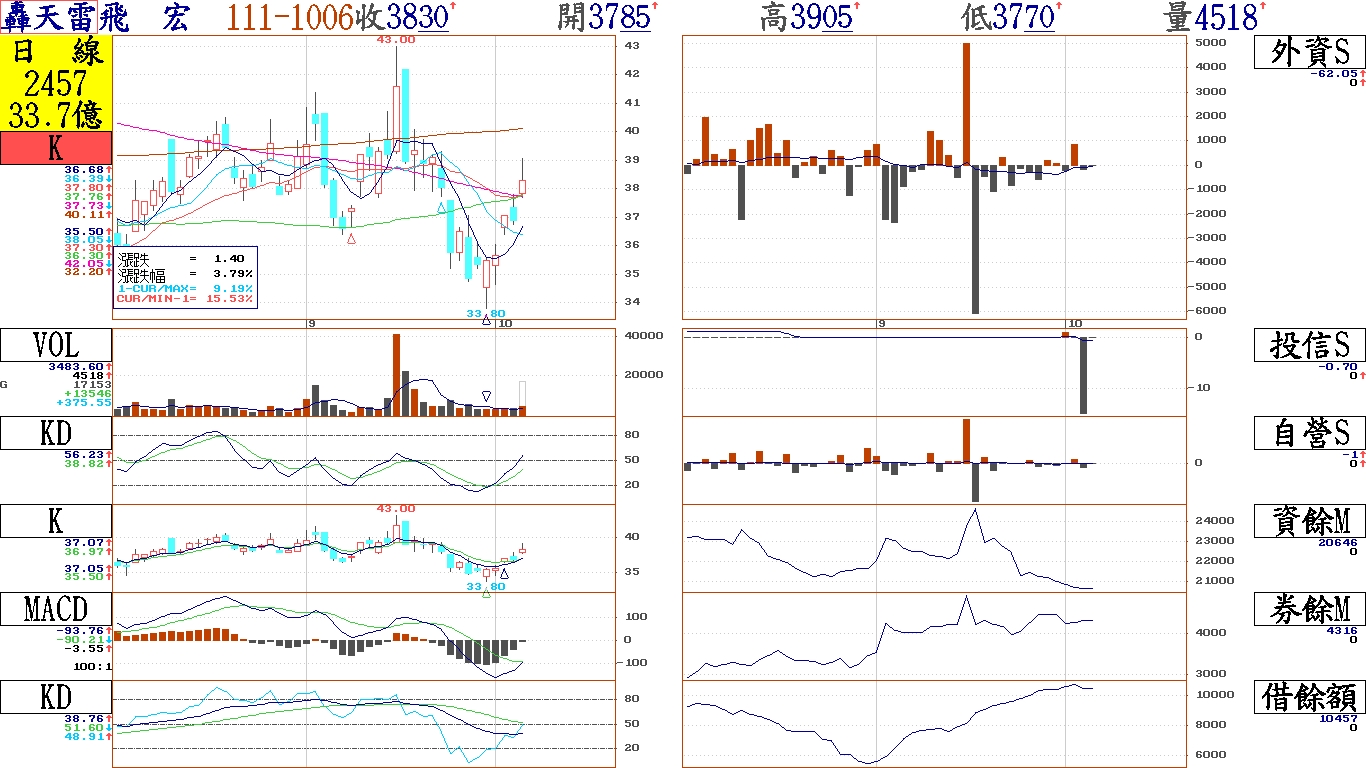
Task: Click the 資餘M margin balance label
Action: click(1309, 521)
